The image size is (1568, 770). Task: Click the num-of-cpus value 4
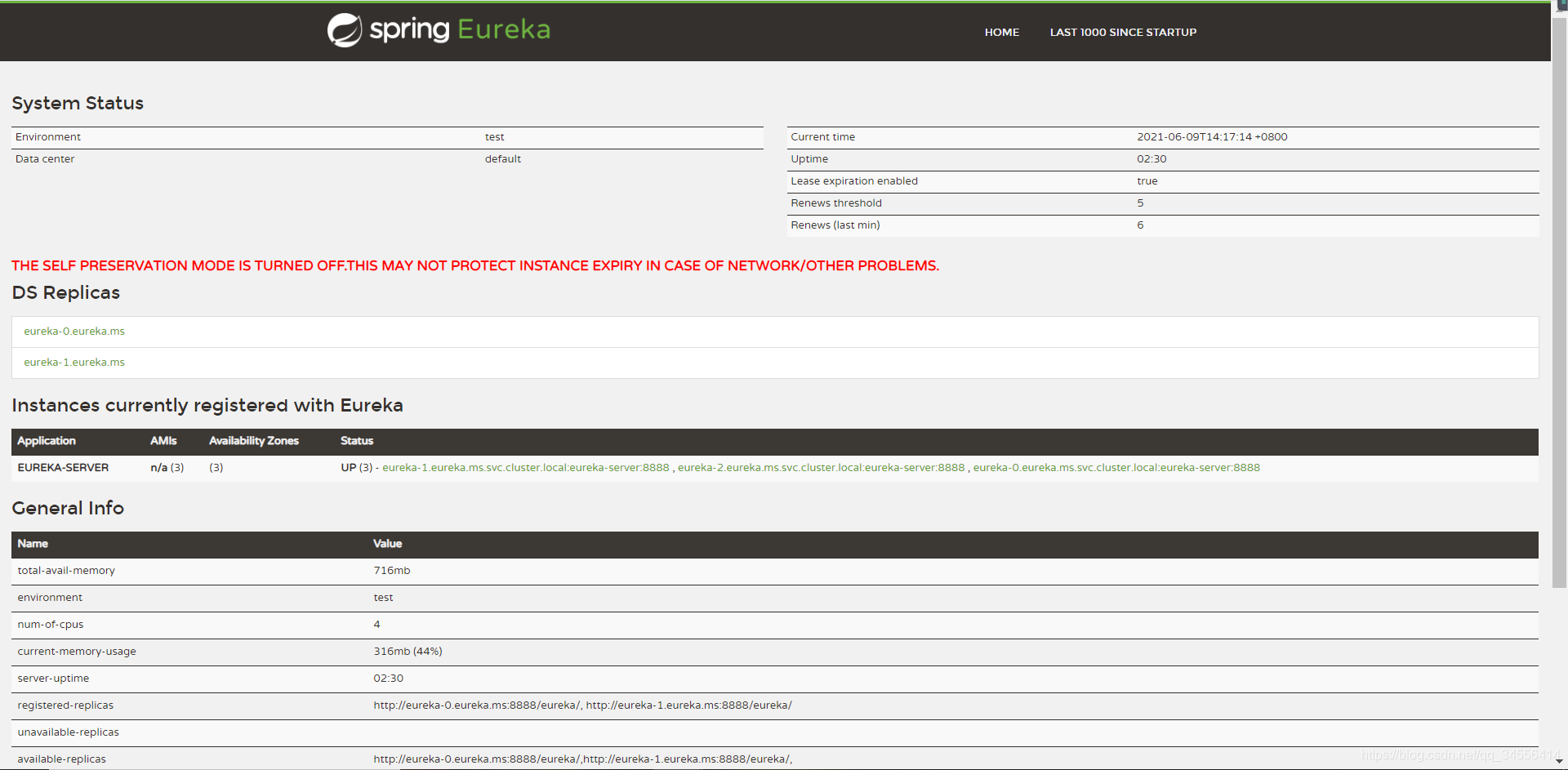376,625
